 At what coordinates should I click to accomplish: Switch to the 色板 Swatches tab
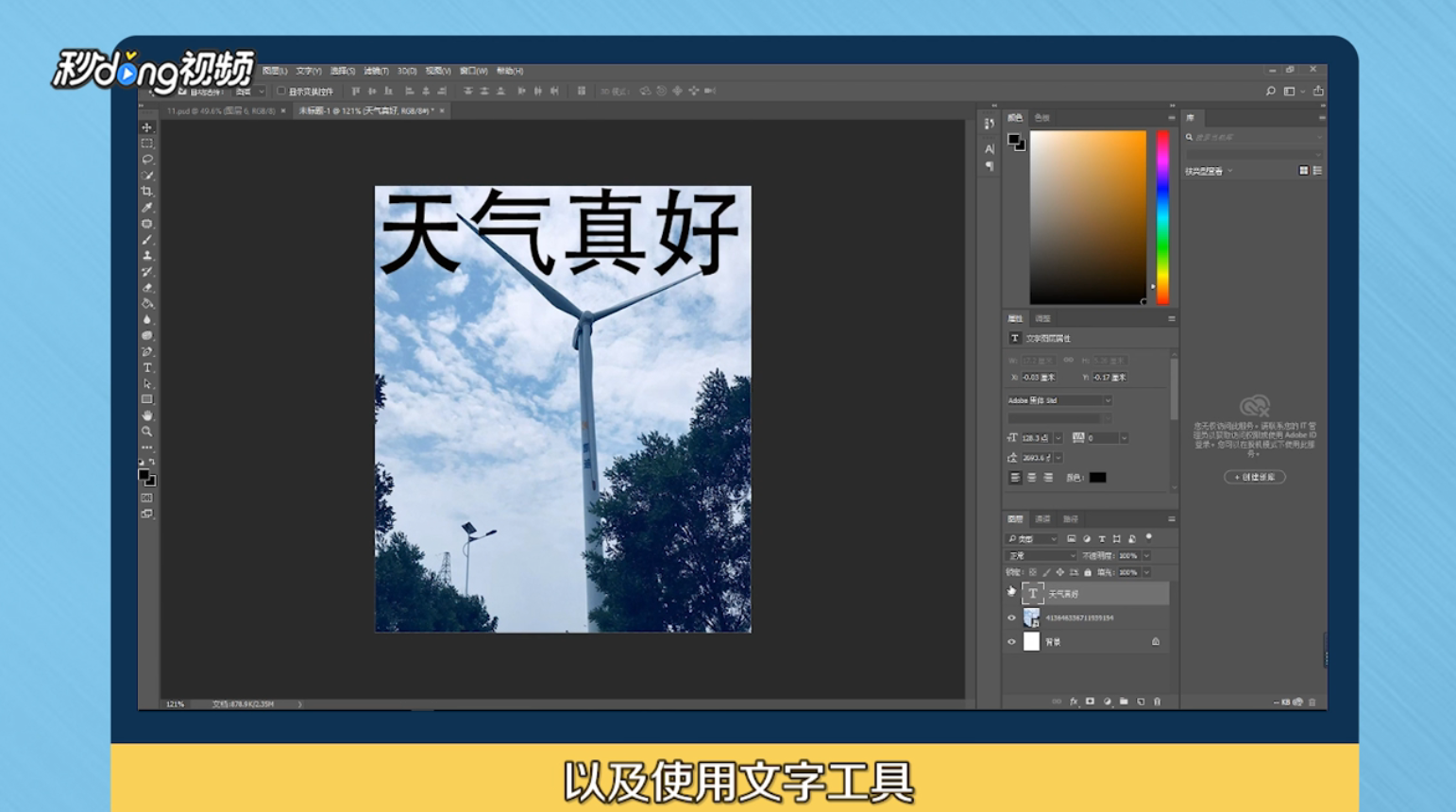[x=1041, y=118]
